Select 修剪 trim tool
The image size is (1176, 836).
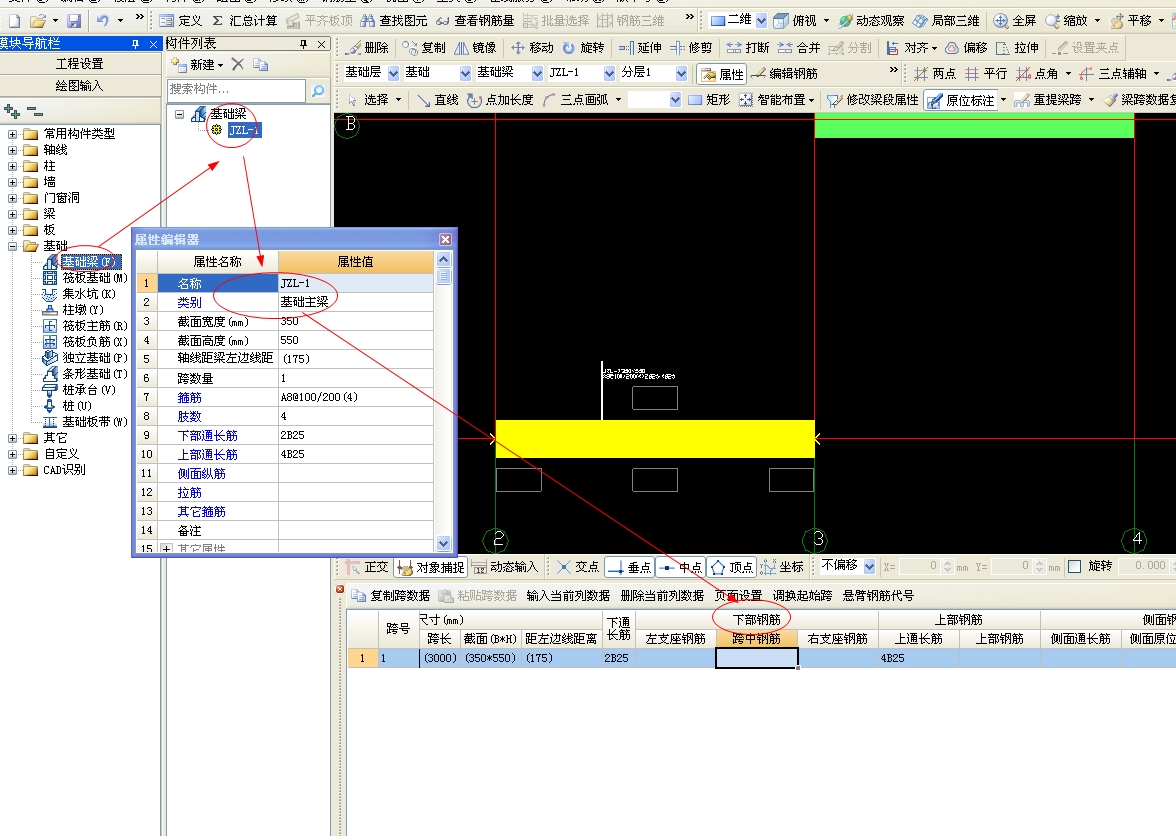pyautogui.click(x=691, y=48)
